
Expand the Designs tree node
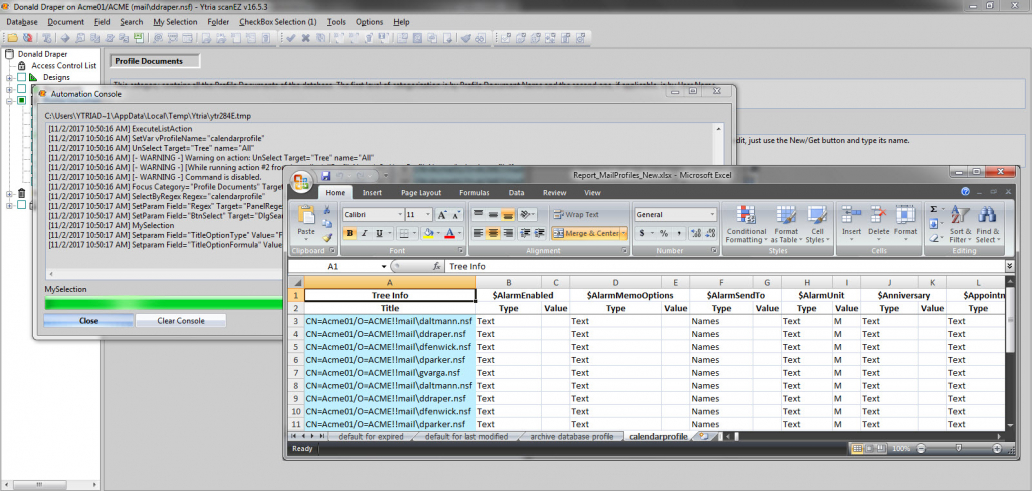pos(9,78)
